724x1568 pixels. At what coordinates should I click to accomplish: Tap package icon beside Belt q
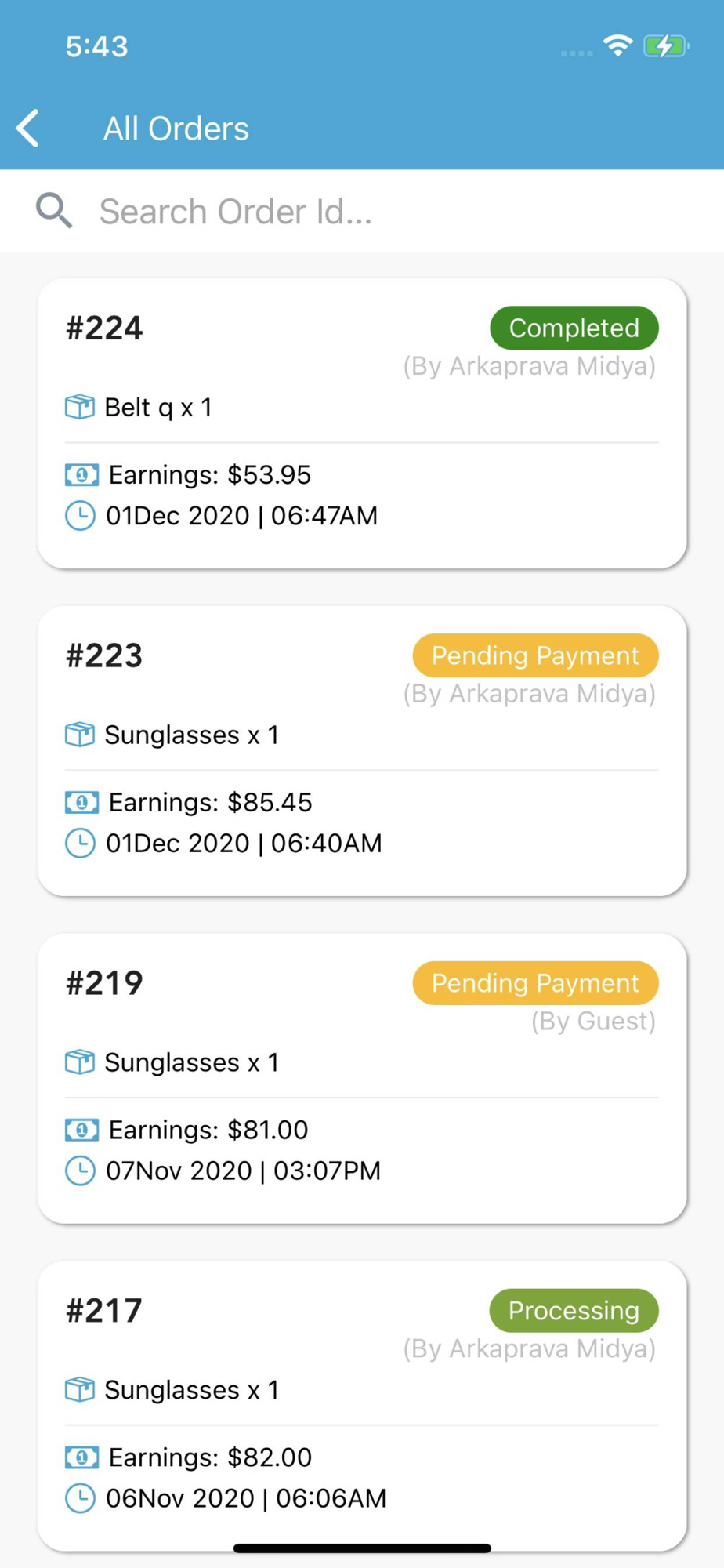pyautogui.click(x=80, y=407)
